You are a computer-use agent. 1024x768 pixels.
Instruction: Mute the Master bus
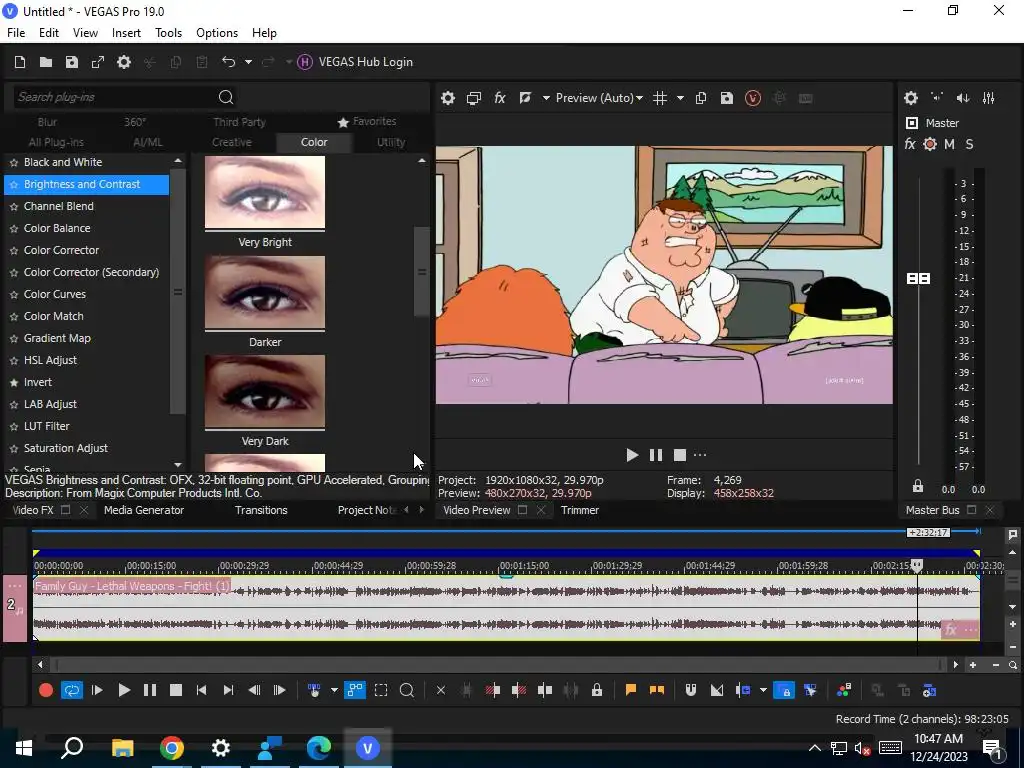(x=949, y=144)
